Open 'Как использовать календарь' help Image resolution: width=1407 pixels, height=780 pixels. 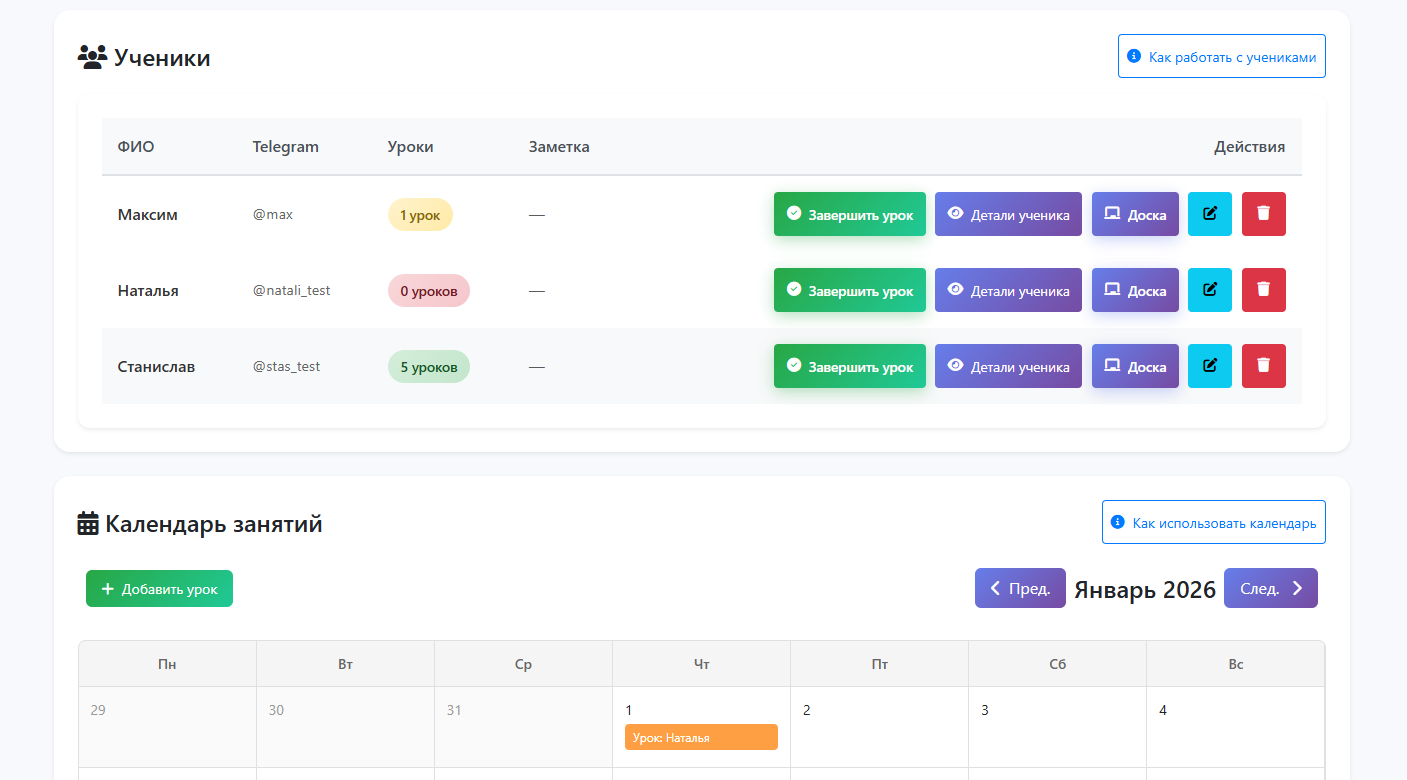coord(1213,522)
